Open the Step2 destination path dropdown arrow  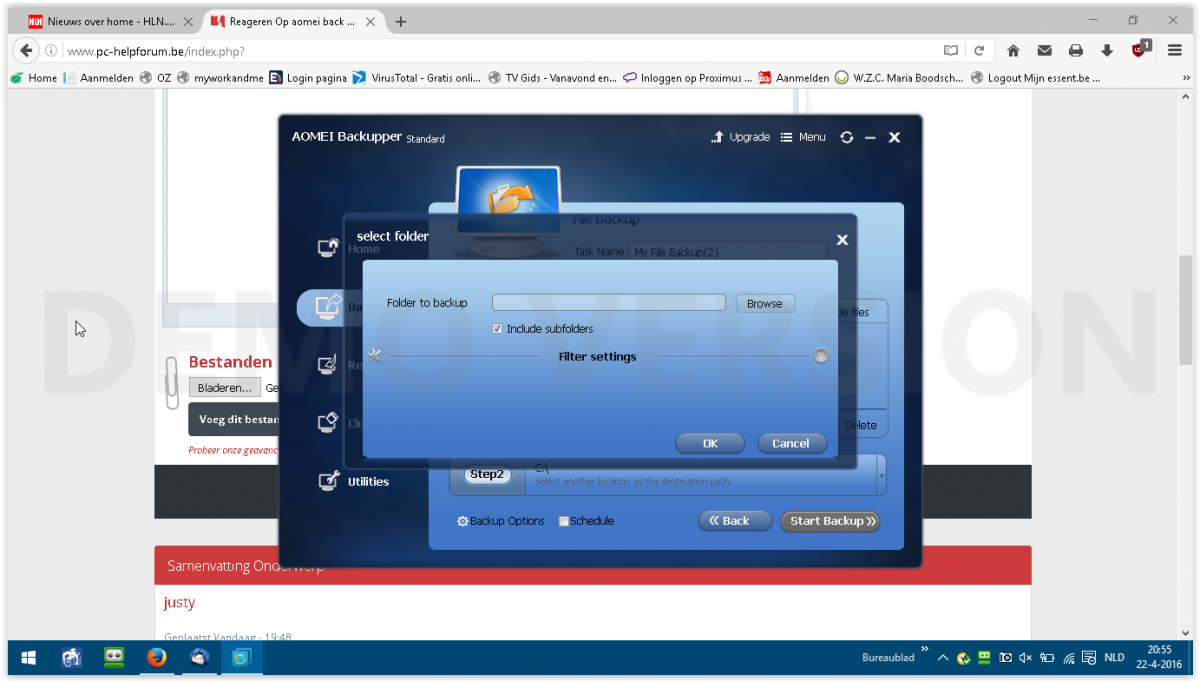(881, 475)
